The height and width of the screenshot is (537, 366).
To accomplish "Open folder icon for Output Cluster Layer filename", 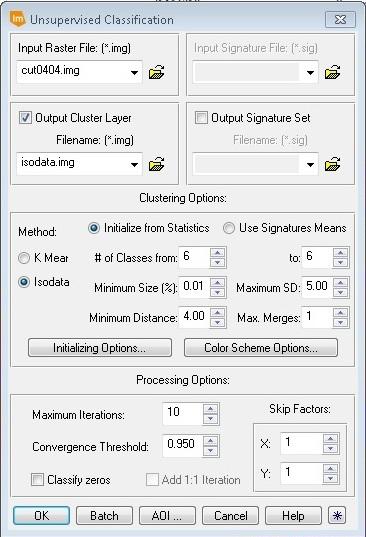I will [x=156, y=164].
